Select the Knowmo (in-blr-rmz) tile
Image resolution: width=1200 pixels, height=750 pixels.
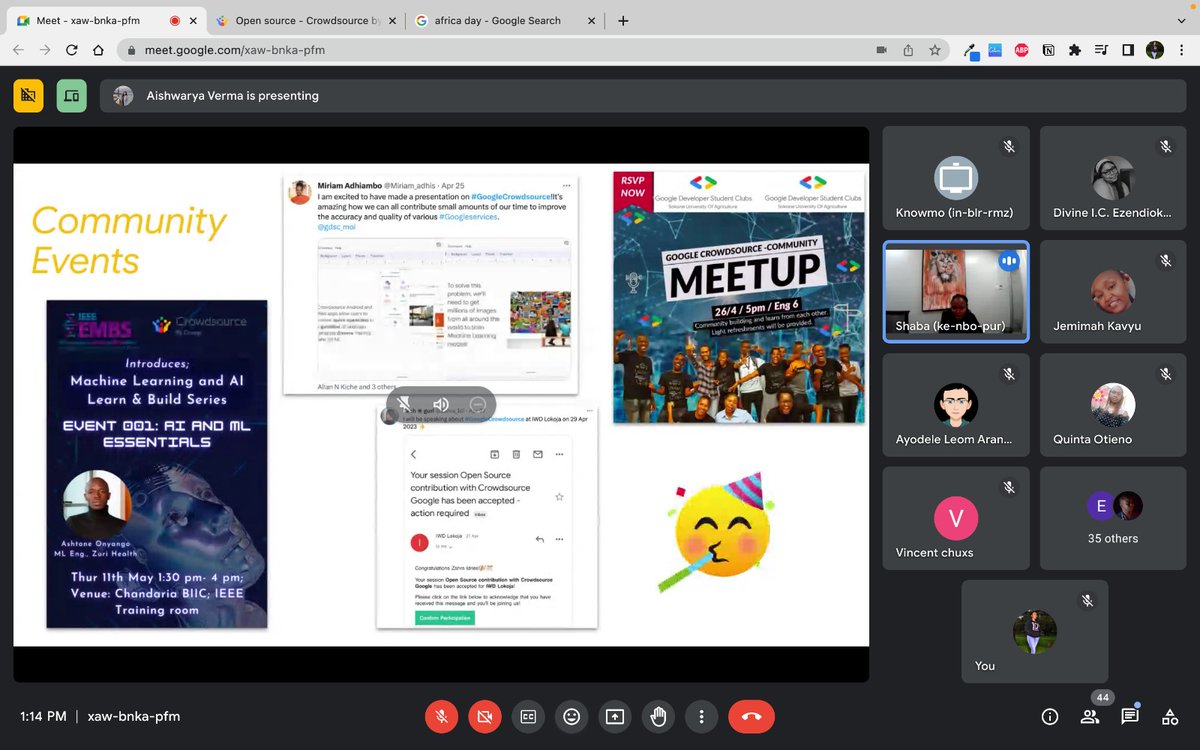click(956, 177)
